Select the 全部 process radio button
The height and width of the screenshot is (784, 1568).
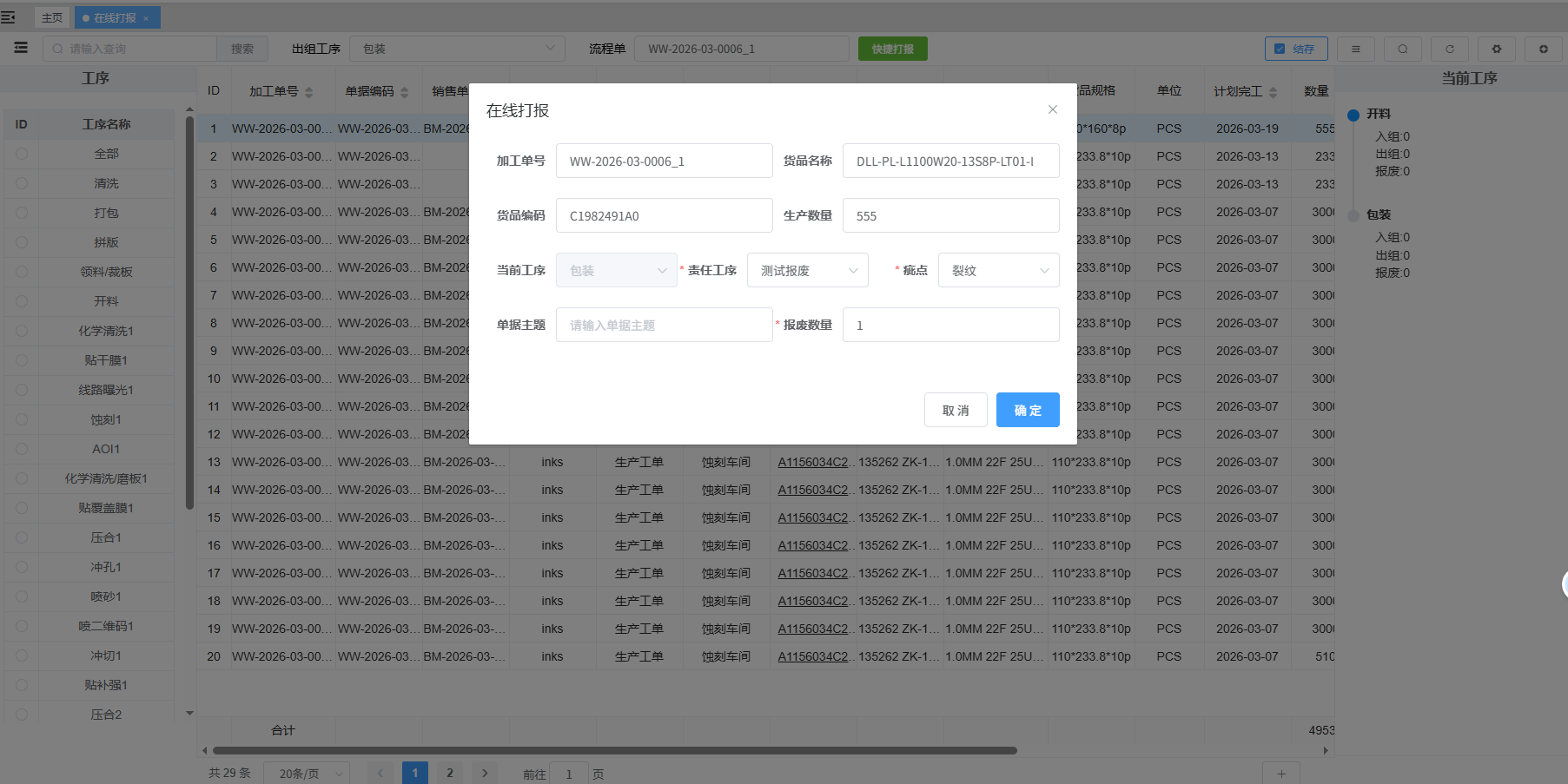click(22, 154)
